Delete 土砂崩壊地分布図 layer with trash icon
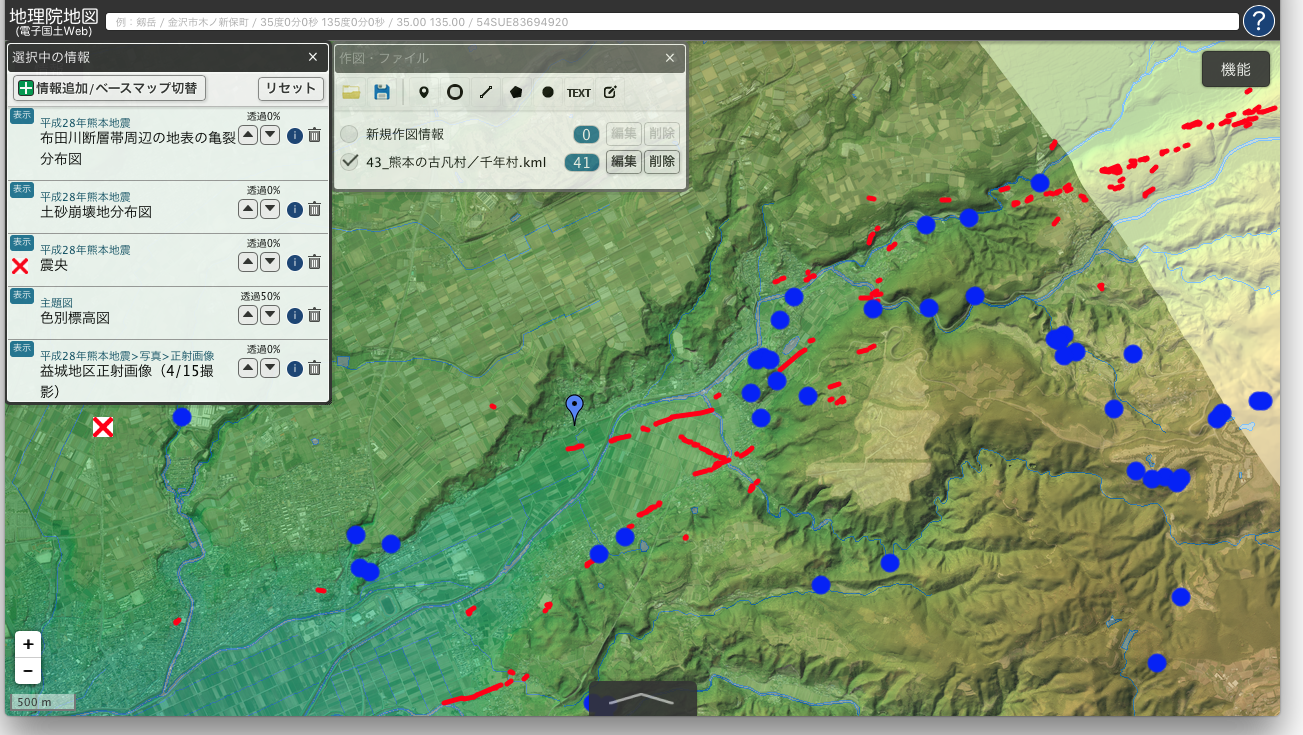The height and width of the screenshot is (735, 1303). click(x=314, y=209)
